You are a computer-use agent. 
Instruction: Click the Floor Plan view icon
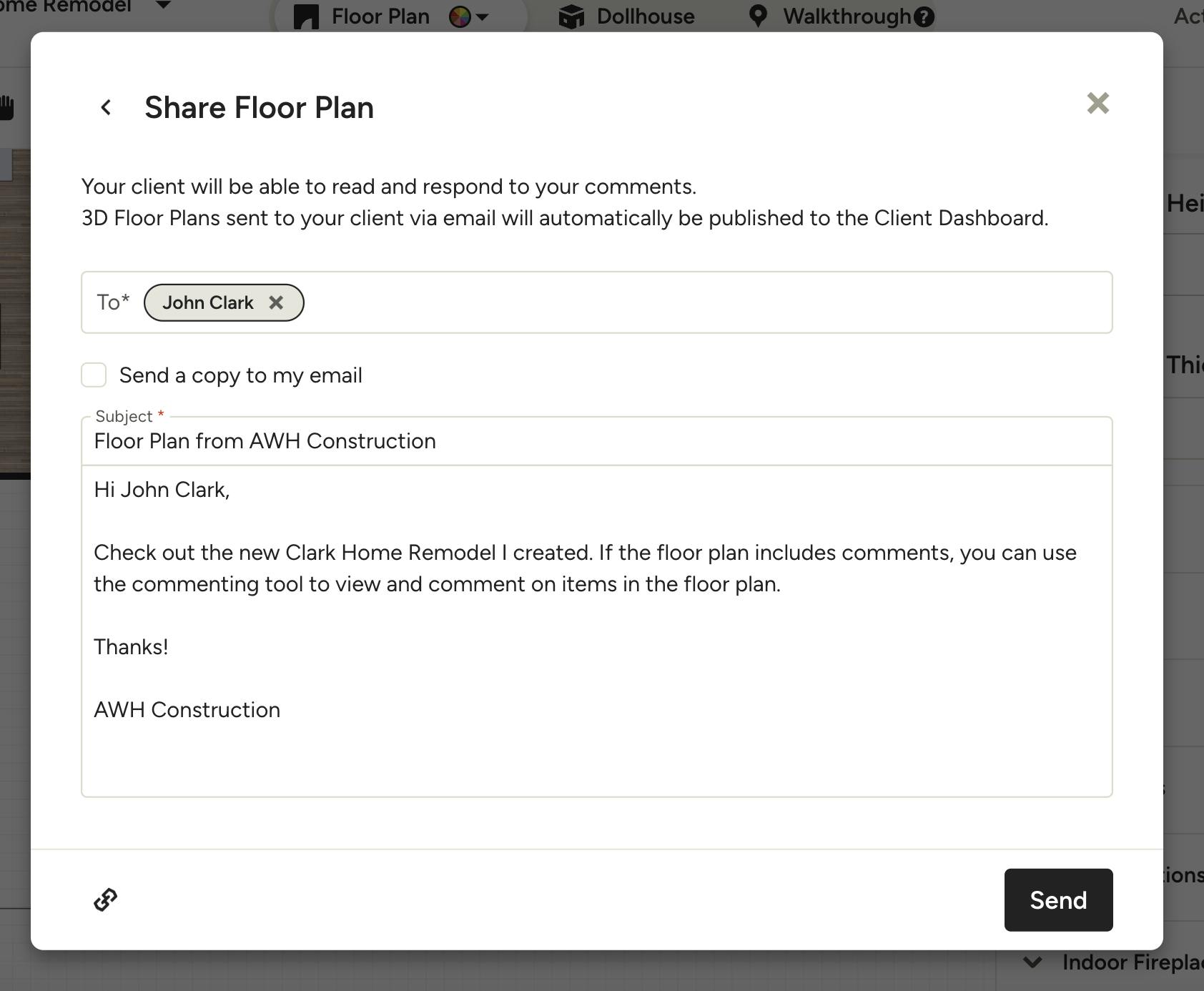pyautogui.click(x=307, y=16)
